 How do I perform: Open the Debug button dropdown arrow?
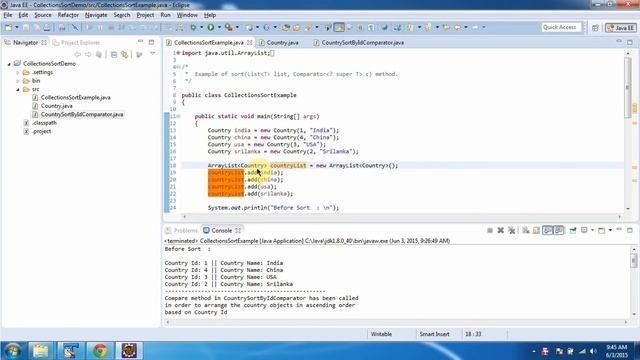pos(201,27)
